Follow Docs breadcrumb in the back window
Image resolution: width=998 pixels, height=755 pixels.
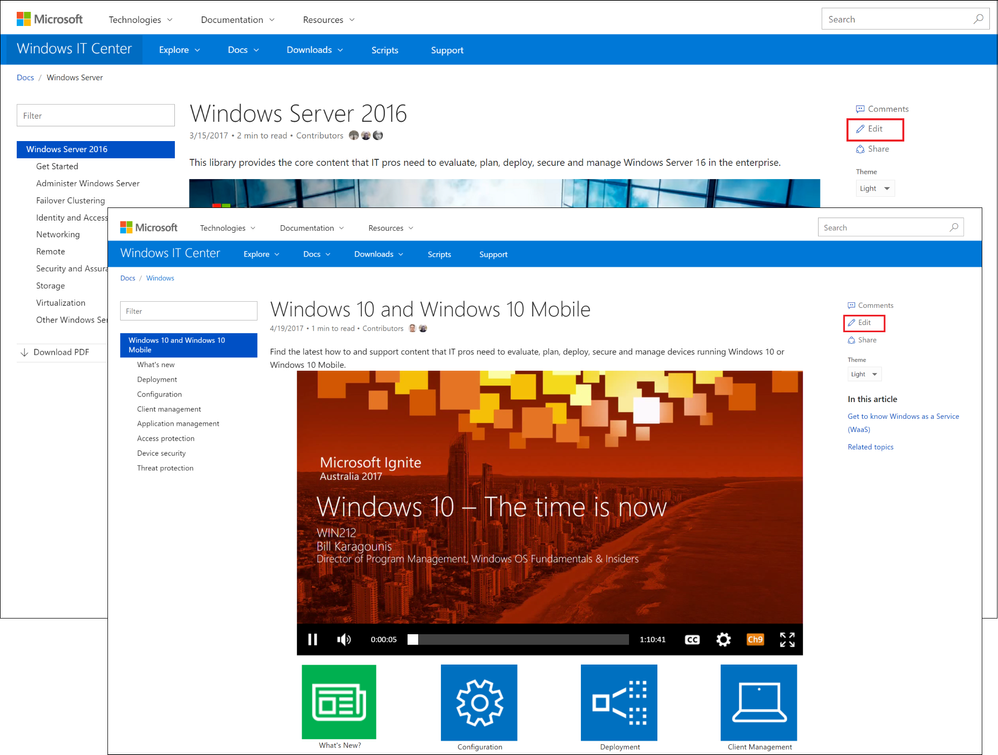(25, 78)
